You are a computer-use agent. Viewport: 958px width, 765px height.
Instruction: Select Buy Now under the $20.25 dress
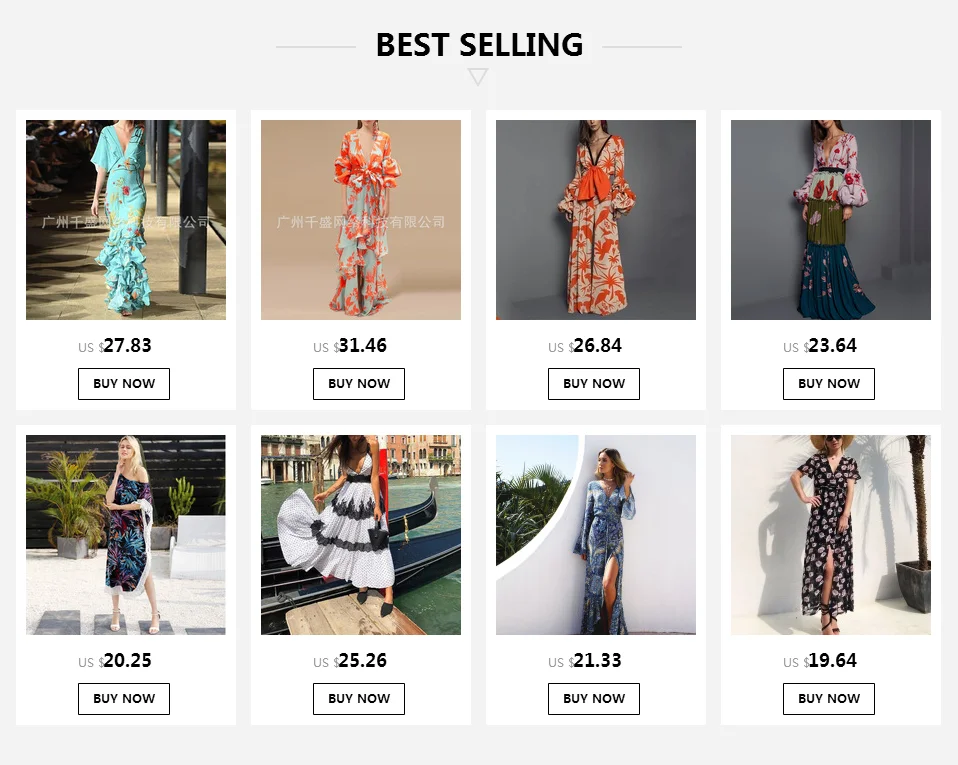point(124,699)
